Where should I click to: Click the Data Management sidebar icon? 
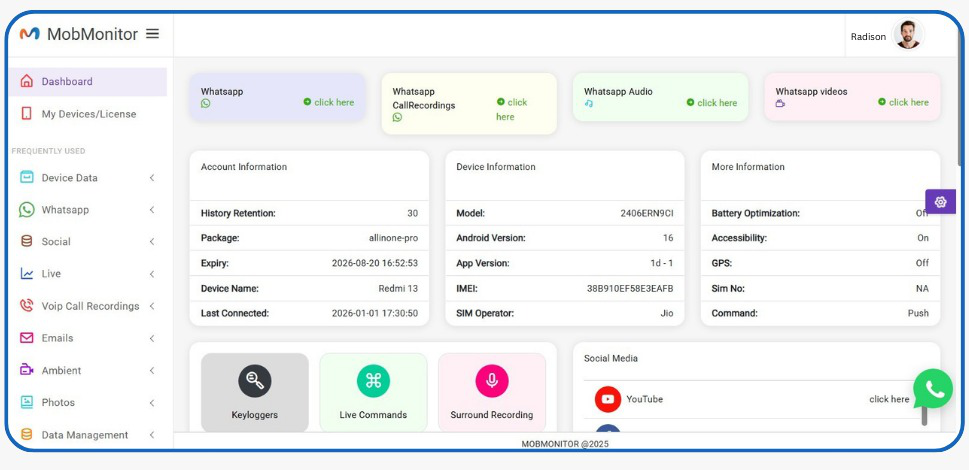point(27,434)
